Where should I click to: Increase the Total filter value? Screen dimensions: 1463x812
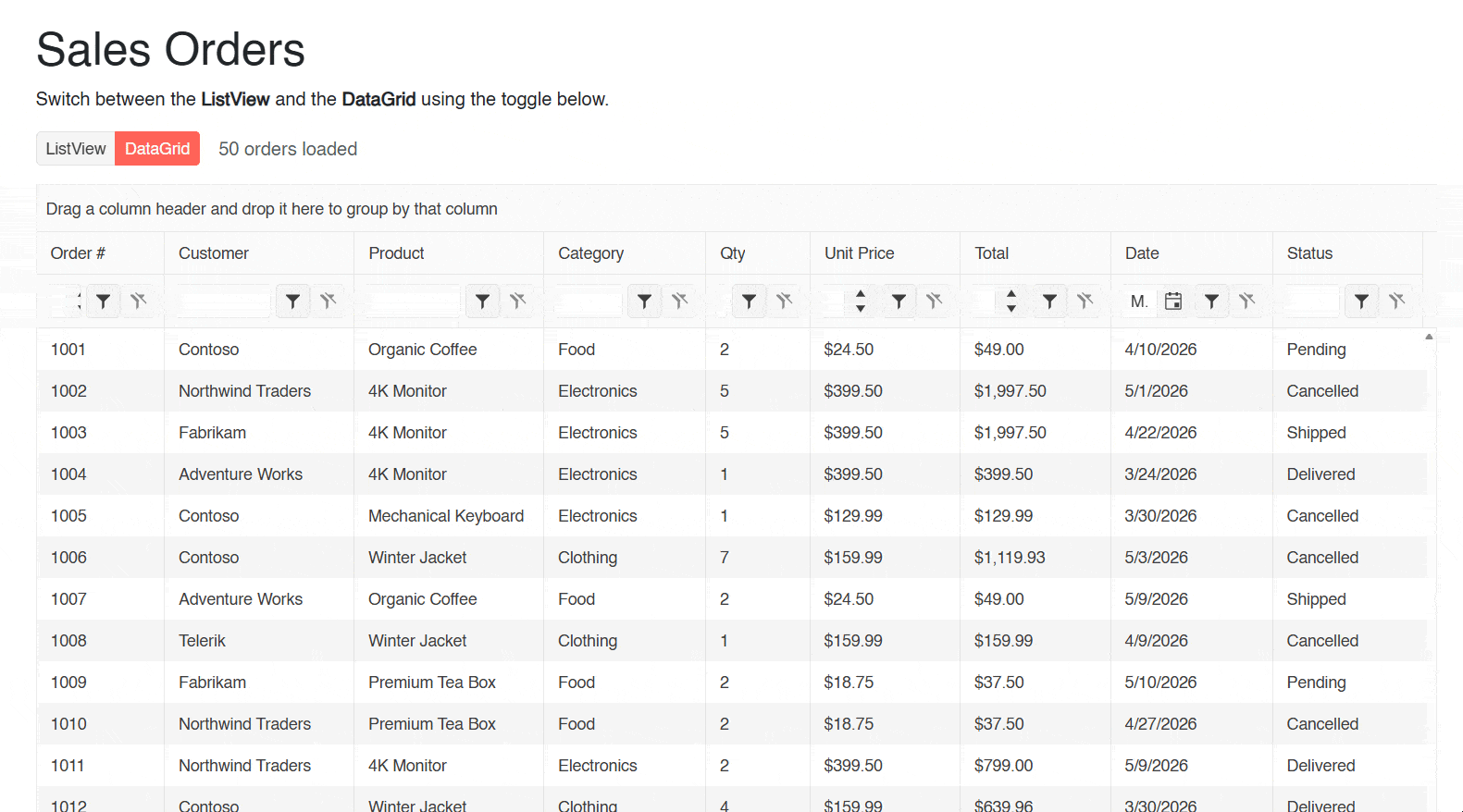(1011, 294)
